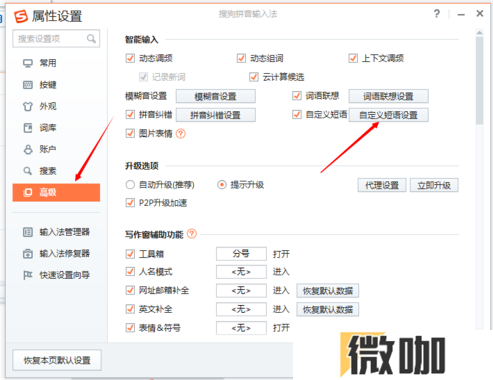The width and height of the screenshot is (493, 380).
Task: Open the <无> hotkey box for 网址邮箱补全
Action: (241, 290)
